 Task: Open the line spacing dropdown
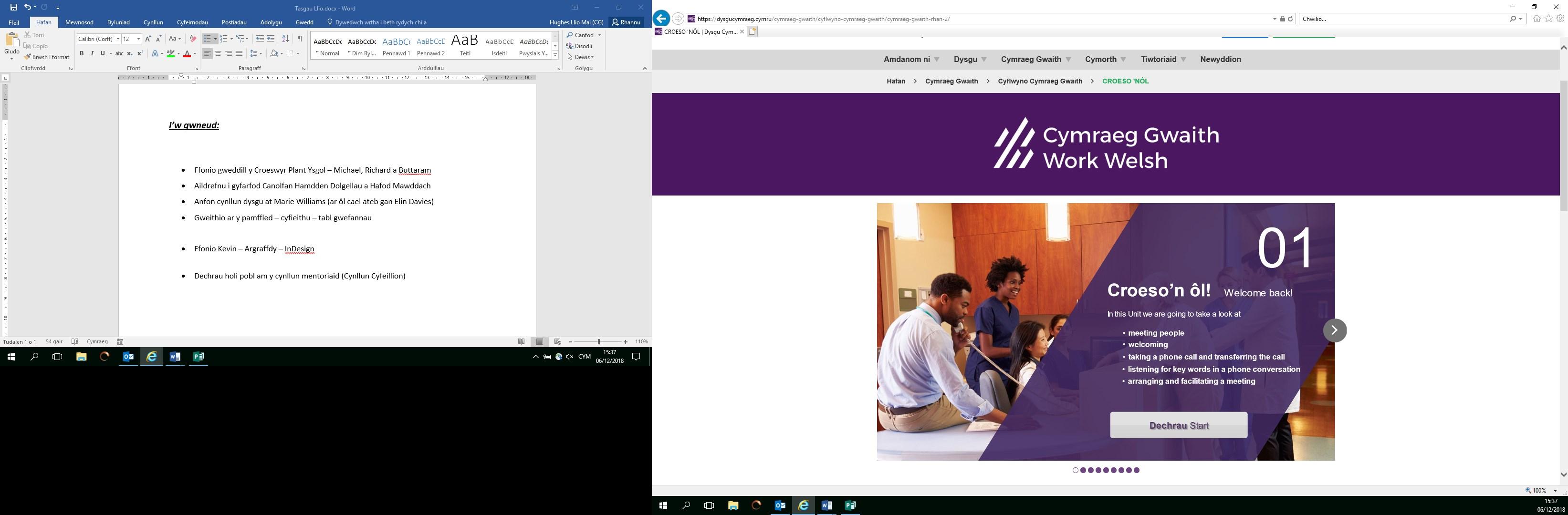click(x=256, y=54)
